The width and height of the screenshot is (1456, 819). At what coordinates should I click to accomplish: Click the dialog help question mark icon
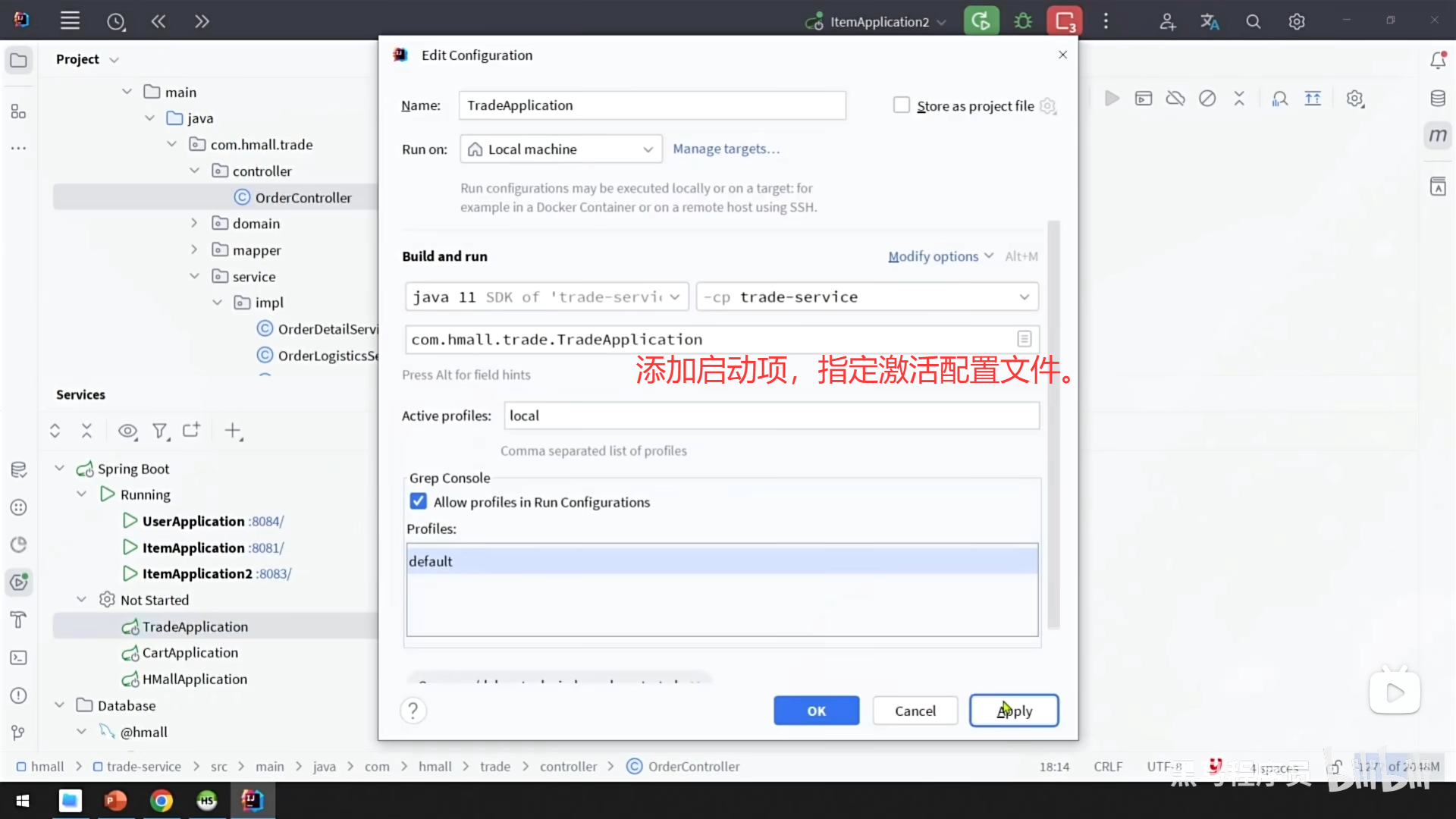pos(413,711)
